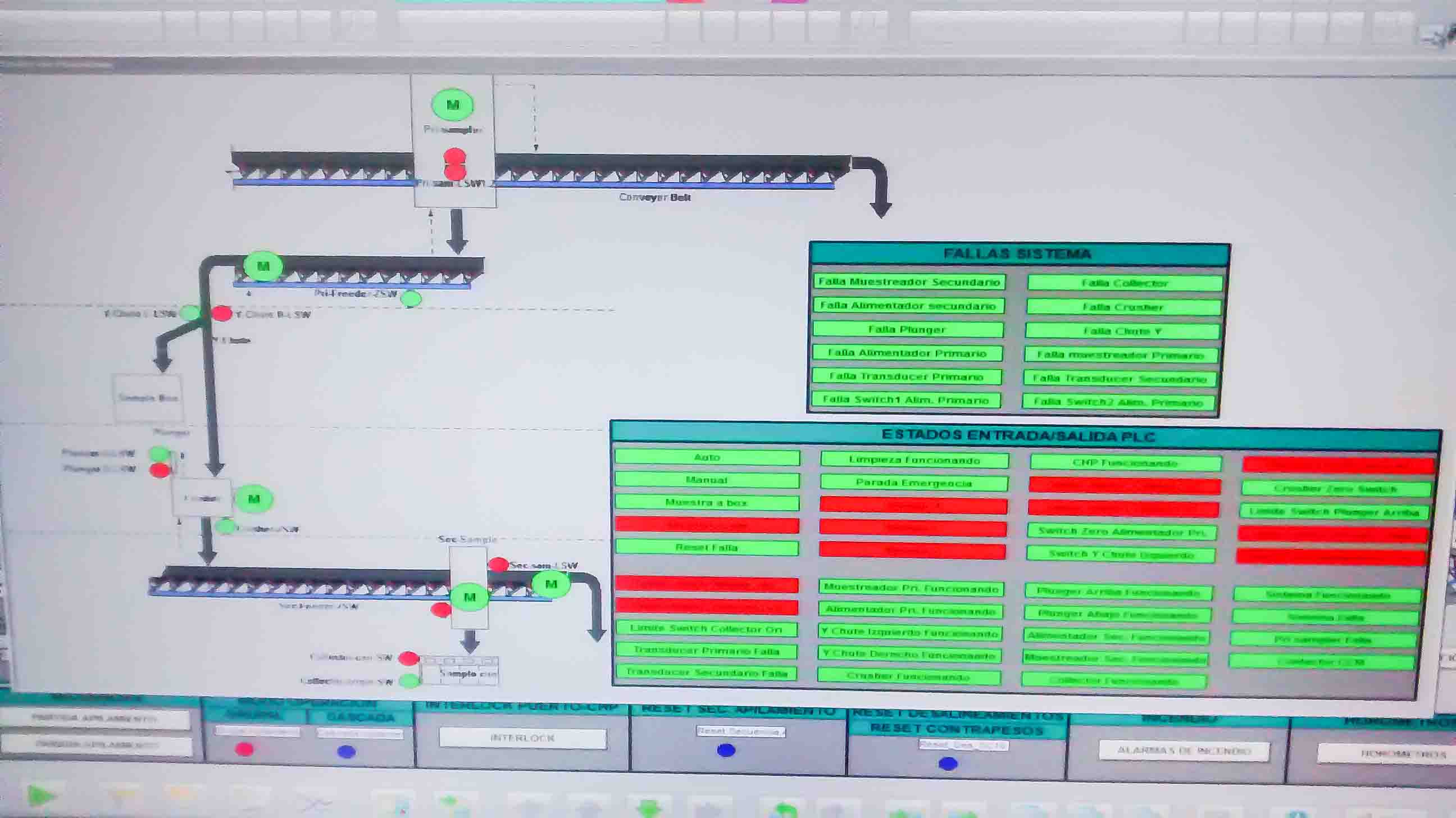Toggle the Manual mode status box

pos(707,480)
